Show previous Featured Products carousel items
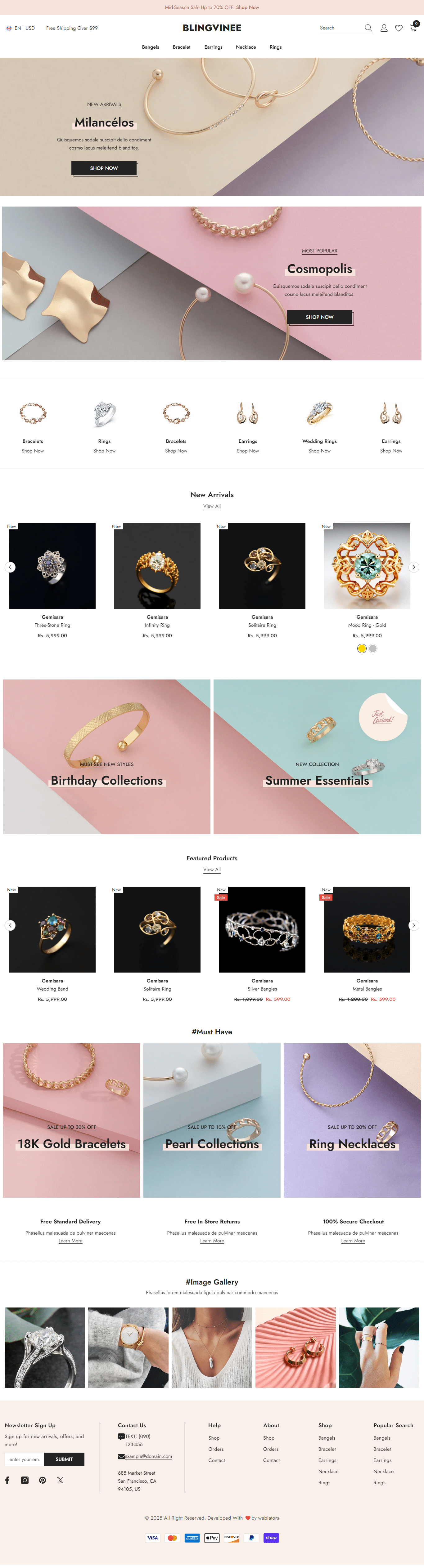This screenshot has width=424, height=1568. tap(10, 925)
